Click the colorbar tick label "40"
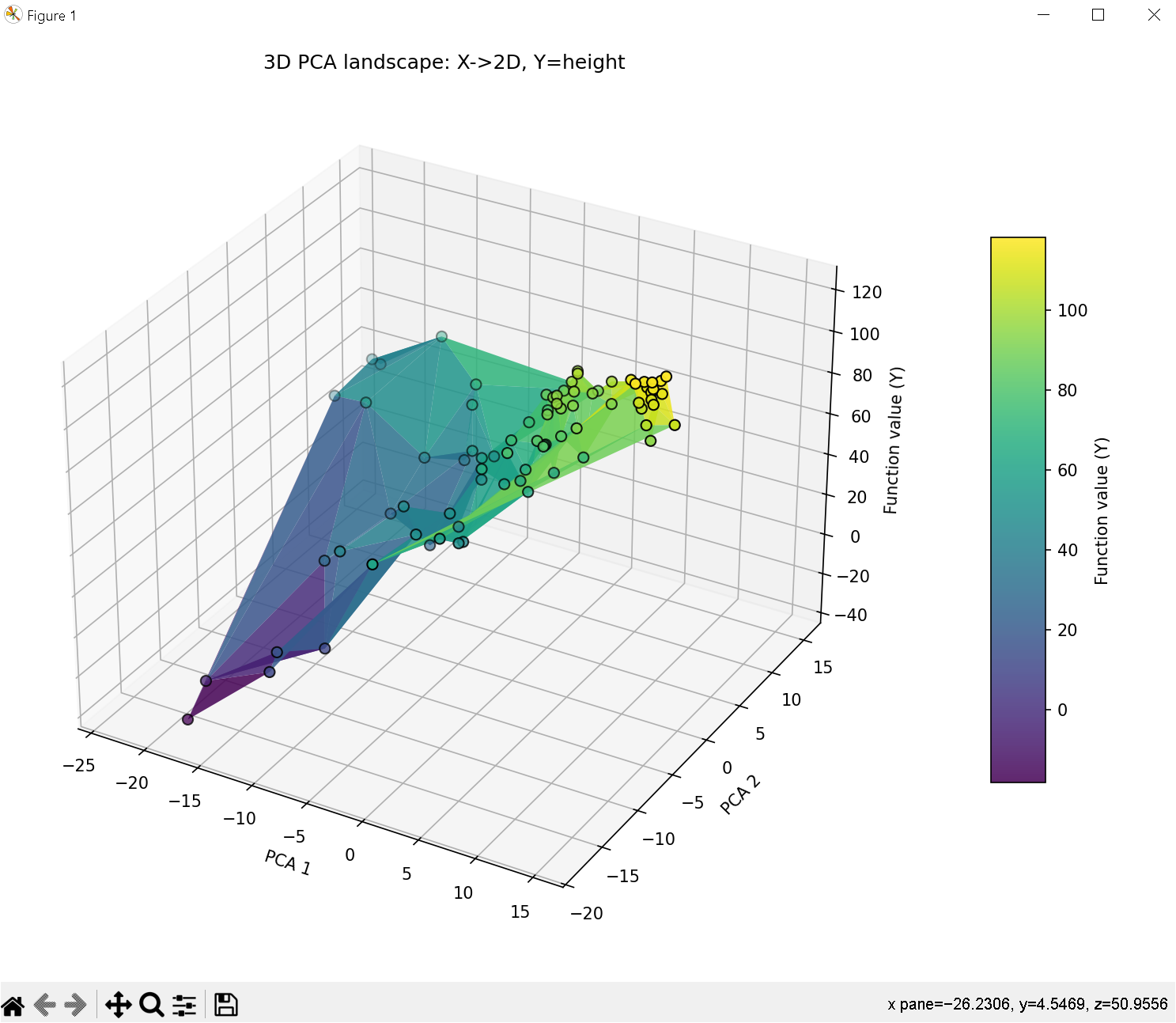Screen dimensions: 1176x1023 click(1067, 550)
